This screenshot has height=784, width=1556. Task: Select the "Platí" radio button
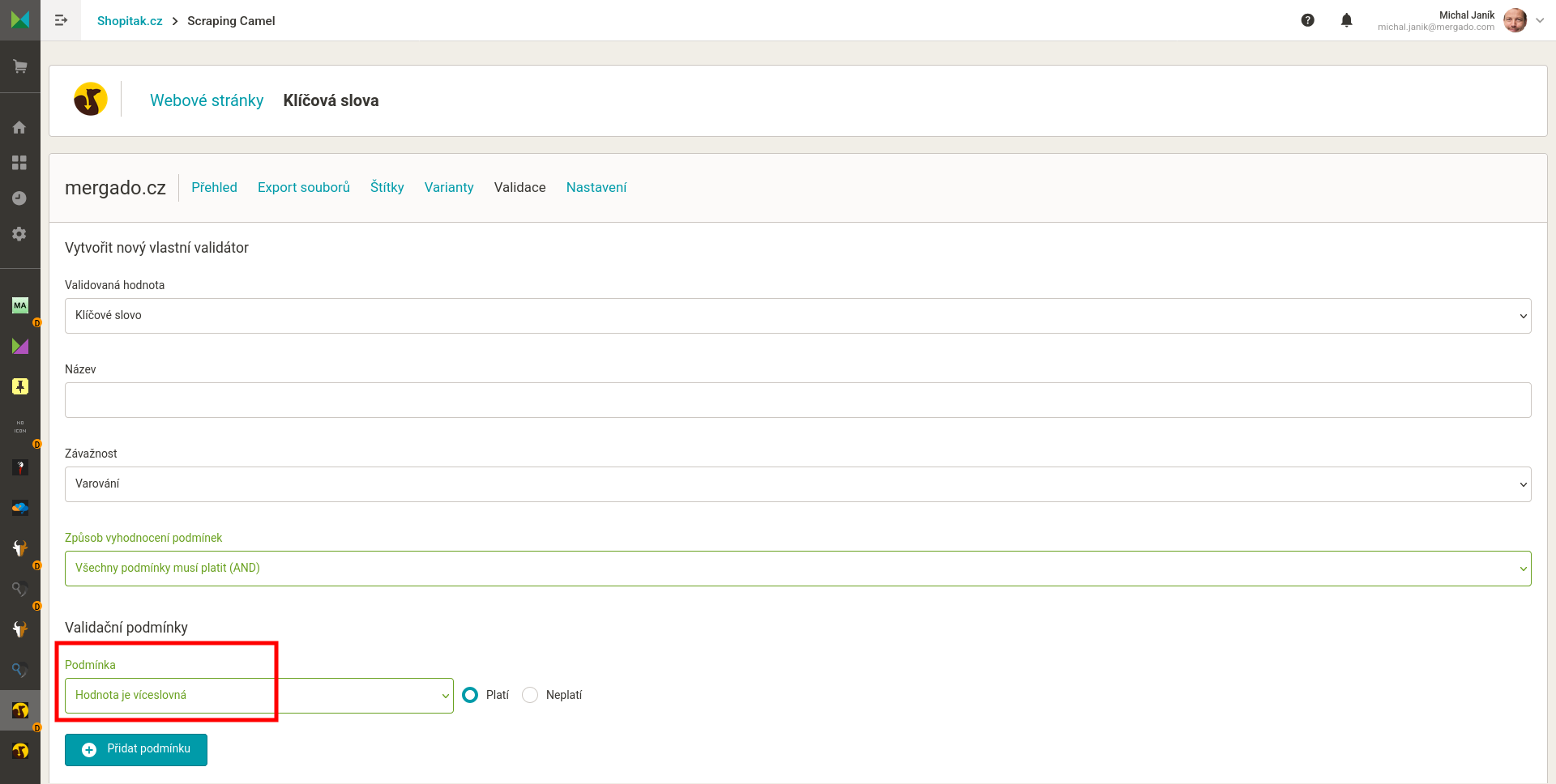[470, 695]
